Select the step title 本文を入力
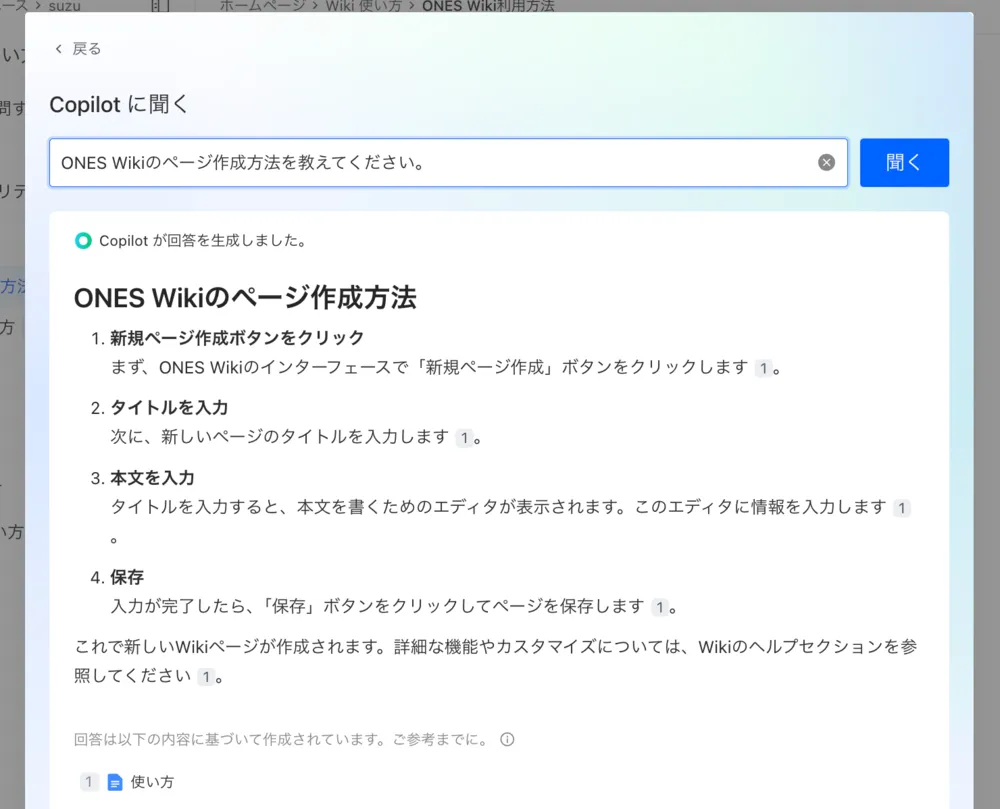Screen dimensions: 1000x809 pyautogui.click(x=152, y=478)
